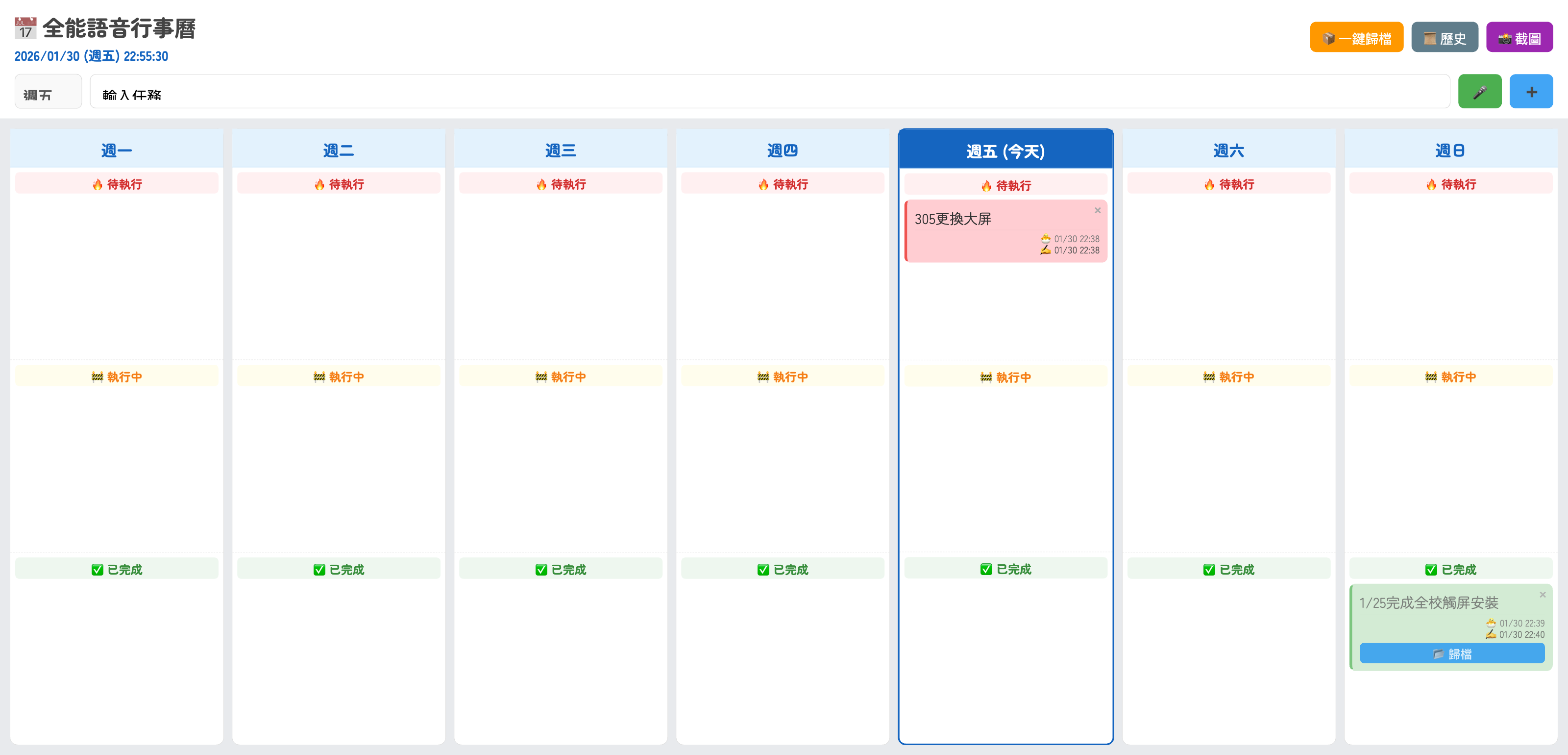Image resolution: width=1568 pixels, height=755 pixels.
Task: Click the 週六 column header
Action: coord(1228,149)
